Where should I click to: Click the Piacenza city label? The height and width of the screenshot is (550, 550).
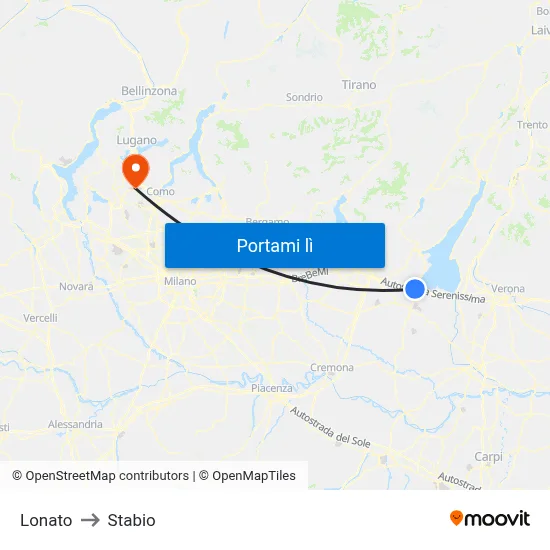tap(272, 388)
